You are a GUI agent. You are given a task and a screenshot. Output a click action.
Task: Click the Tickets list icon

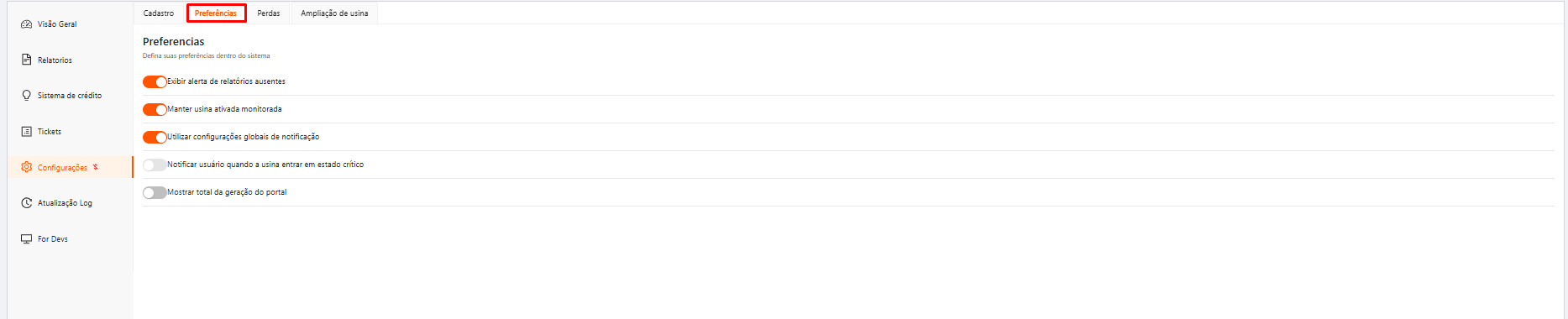coord(26,132)
